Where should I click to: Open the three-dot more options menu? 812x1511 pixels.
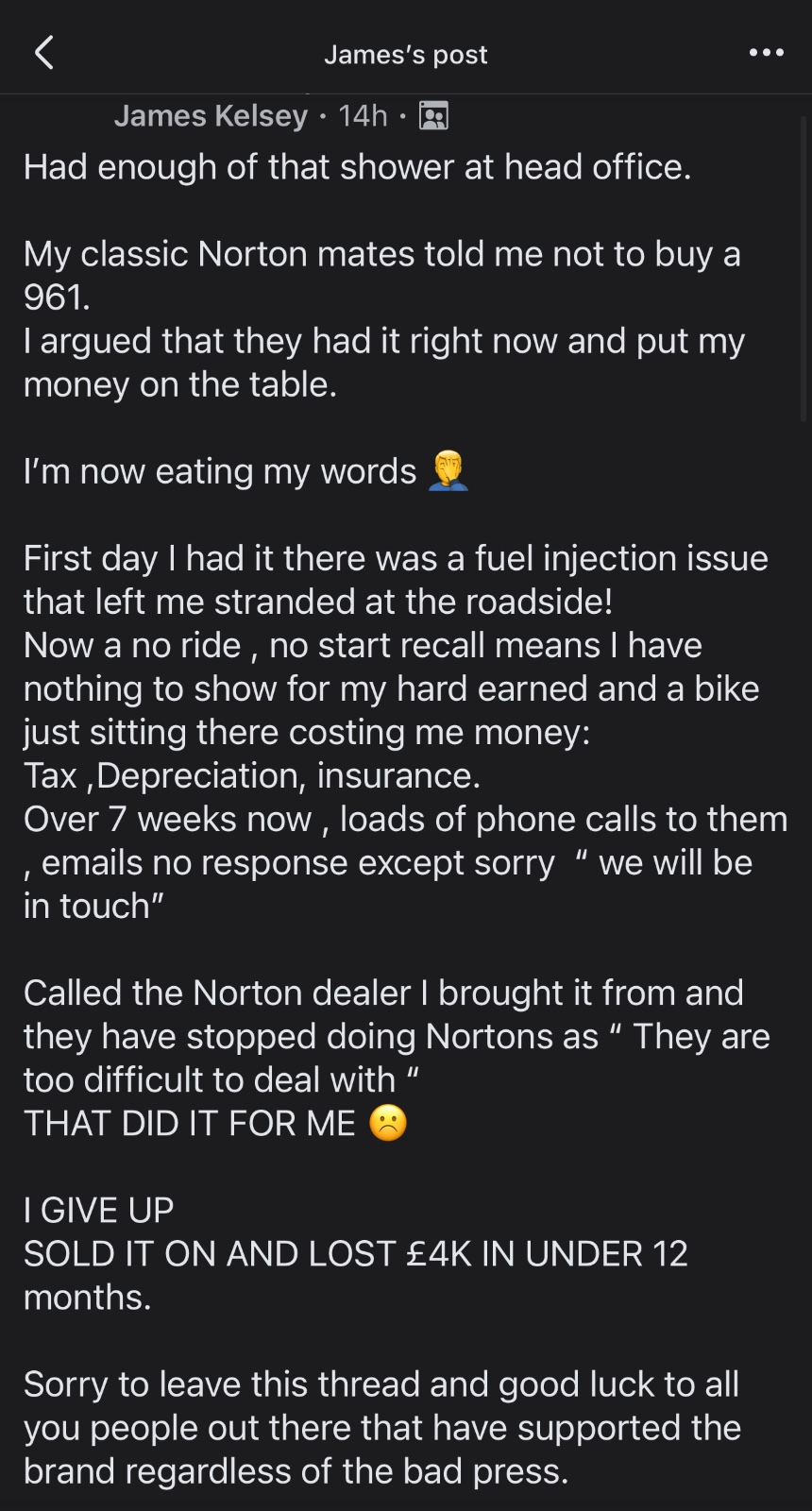tap(766, 53)
